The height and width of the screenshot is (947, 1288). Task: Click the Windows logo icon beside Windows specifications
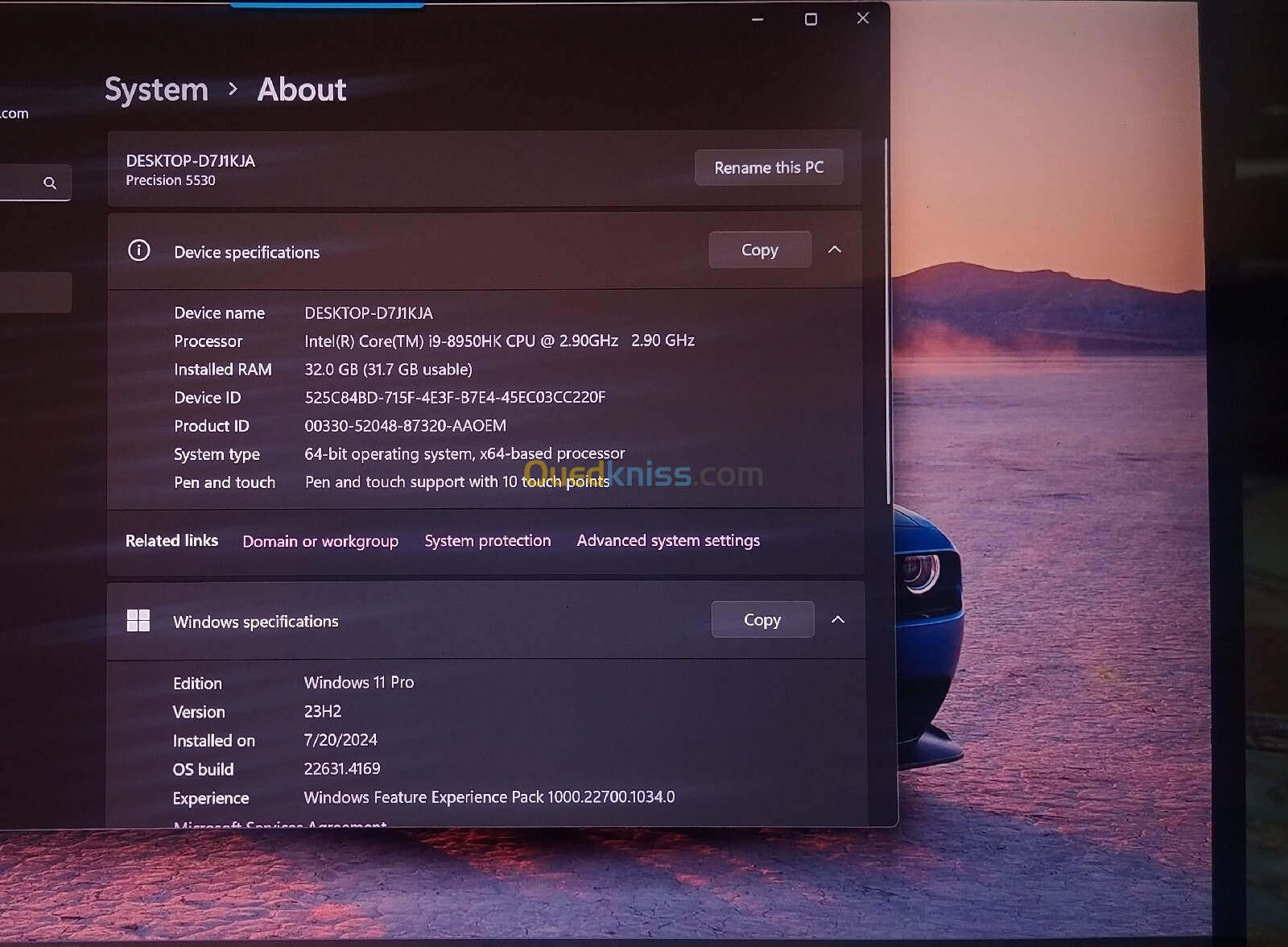coord(138,620)
